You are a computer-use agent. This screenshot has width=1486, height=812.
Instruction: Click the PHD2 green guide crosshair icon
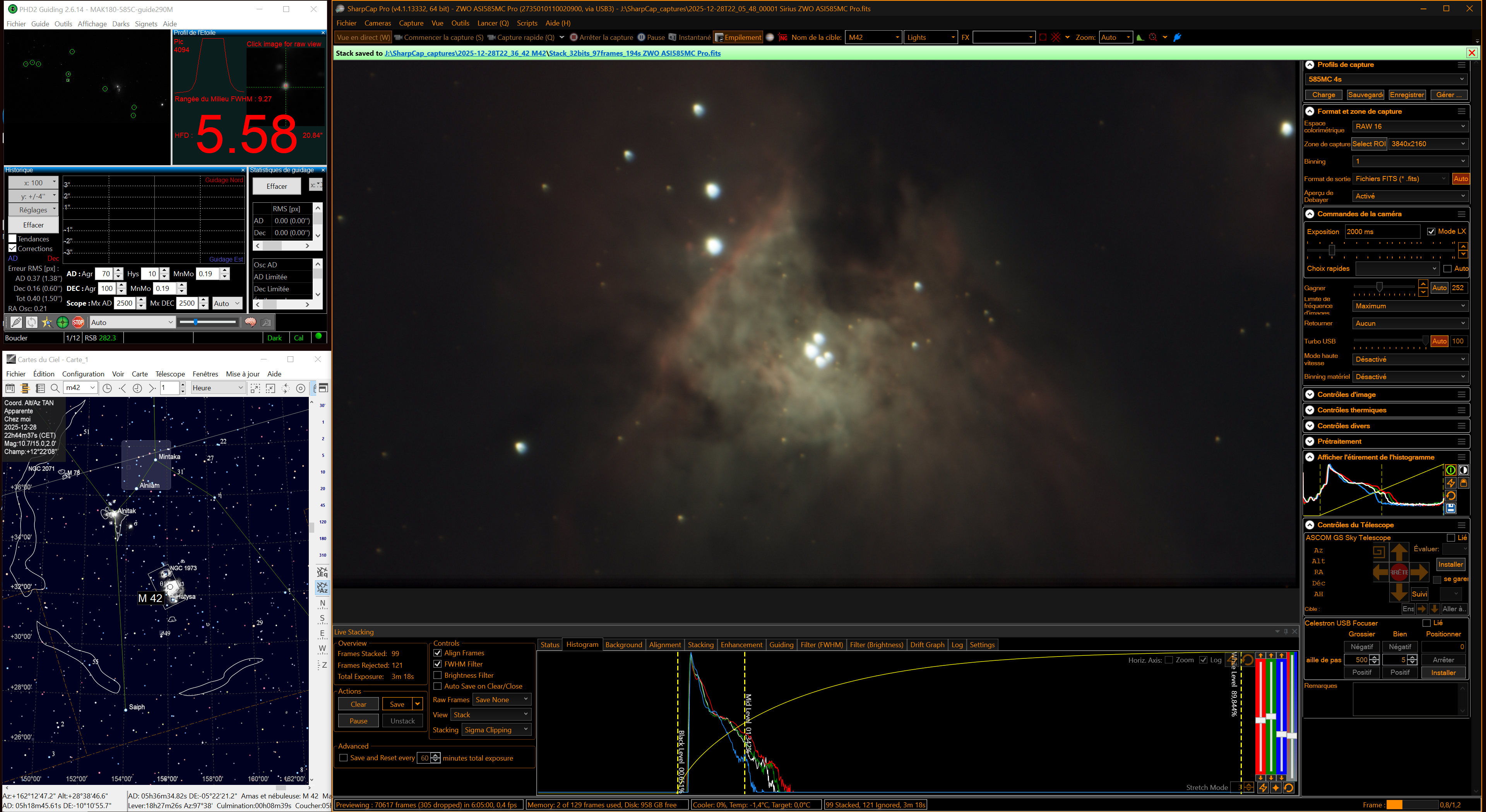[62, 322]
